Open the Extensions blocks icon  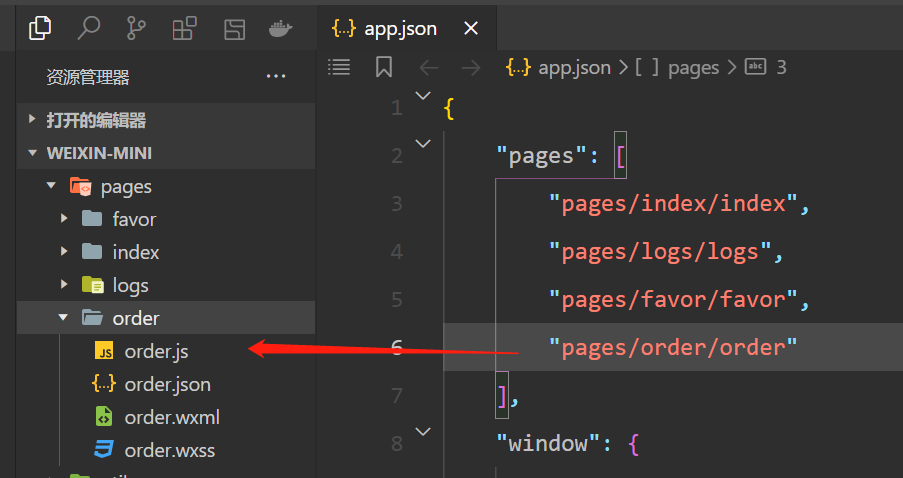point(184,28)
